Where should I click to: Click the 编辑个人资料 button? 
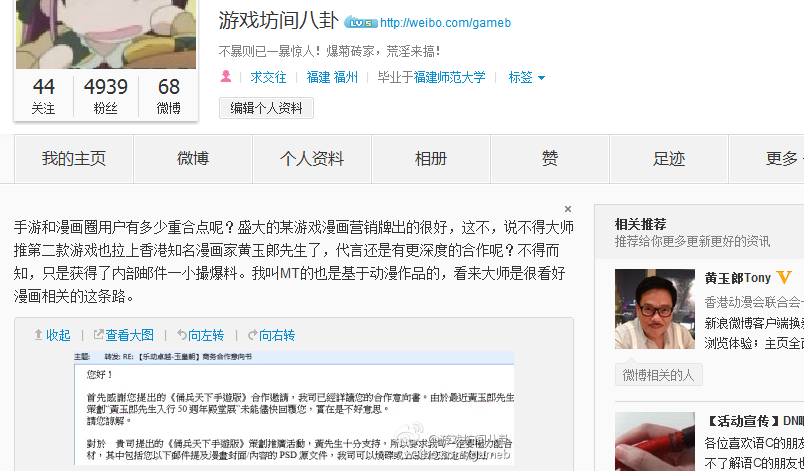pyautogui.click(x=266, y=108)
